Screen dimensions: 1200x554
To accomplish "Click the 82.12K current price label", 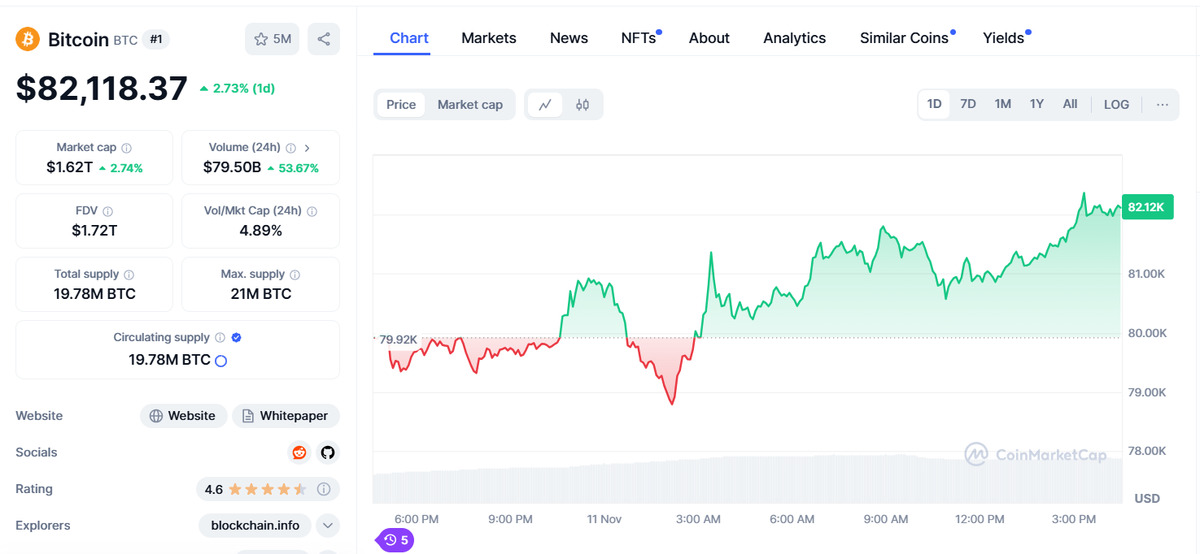I will point(1146,207).
